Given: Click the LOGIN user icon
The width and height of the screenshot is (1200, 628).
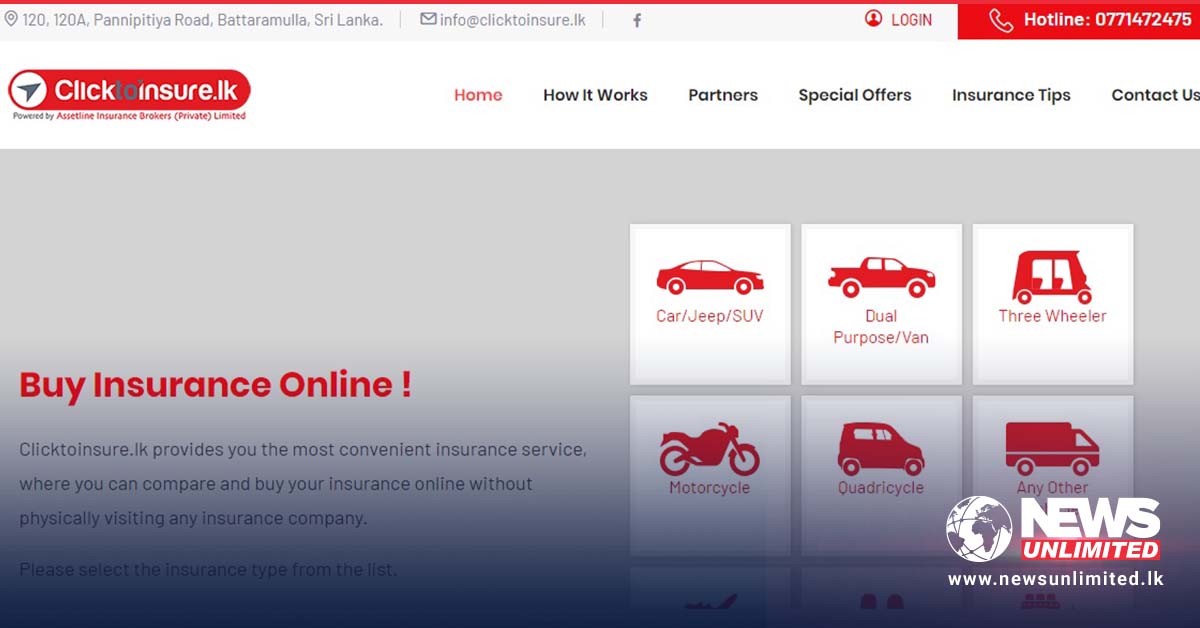Looking at the screenshot, I should 874,19.
